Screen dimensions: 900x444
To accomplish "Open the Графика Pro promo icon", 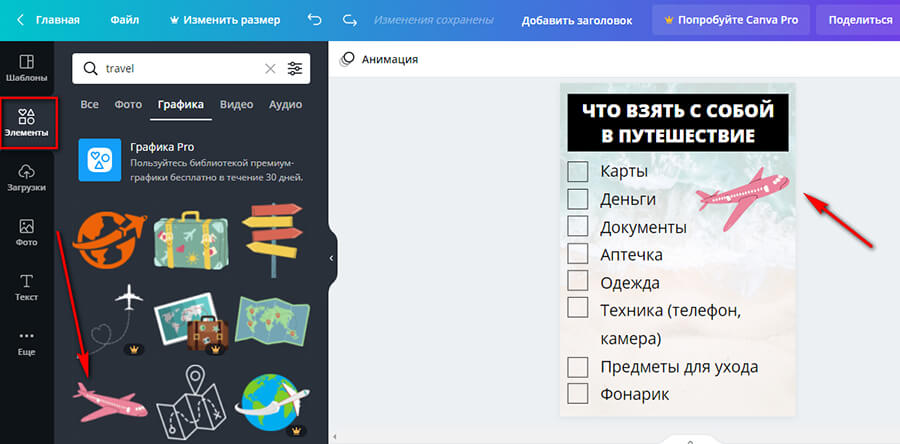I will (99, 160).
